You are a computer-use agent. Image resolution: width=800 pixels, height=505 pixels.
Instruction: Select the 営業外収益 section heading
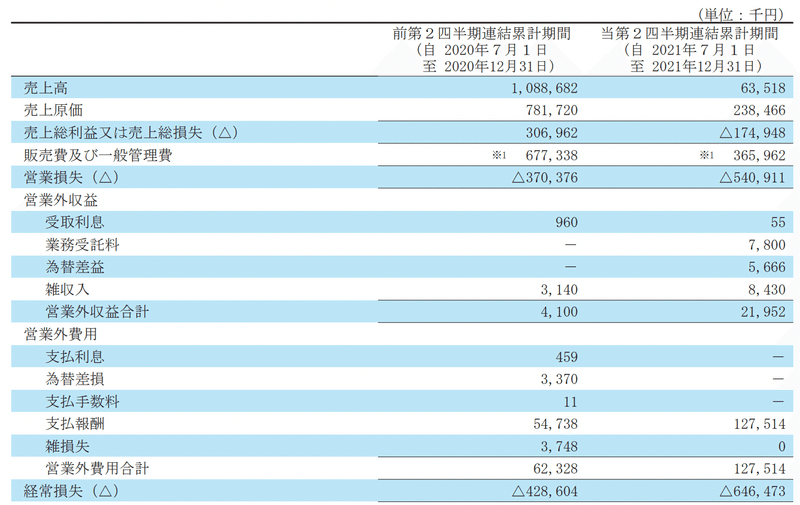[x=60, y=200]
